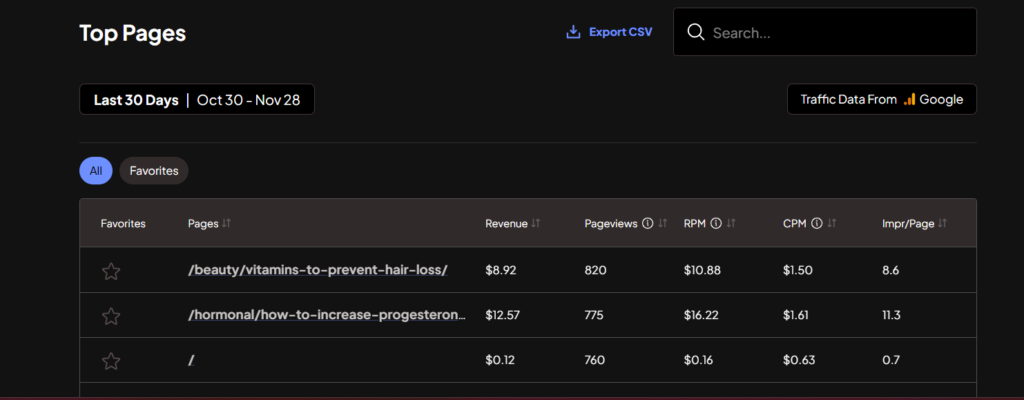Click the RPM info icon
The image size is (1024, 400).
click(x=715, y=224)
